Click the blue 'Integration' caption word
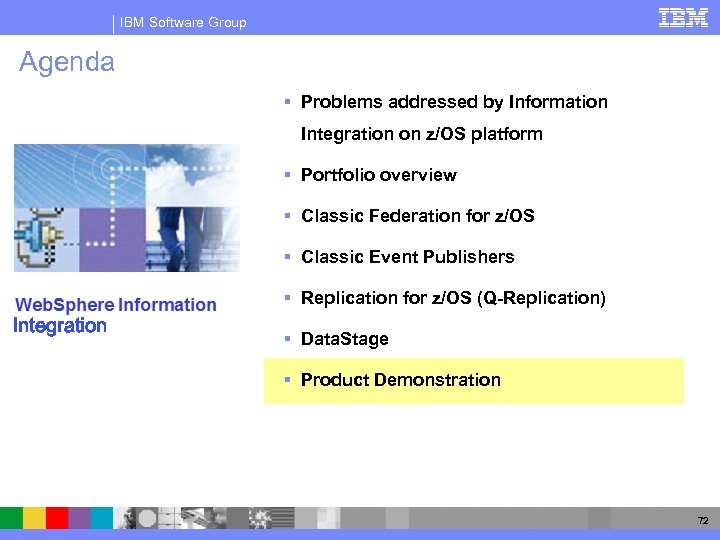 tap(60, 326)
